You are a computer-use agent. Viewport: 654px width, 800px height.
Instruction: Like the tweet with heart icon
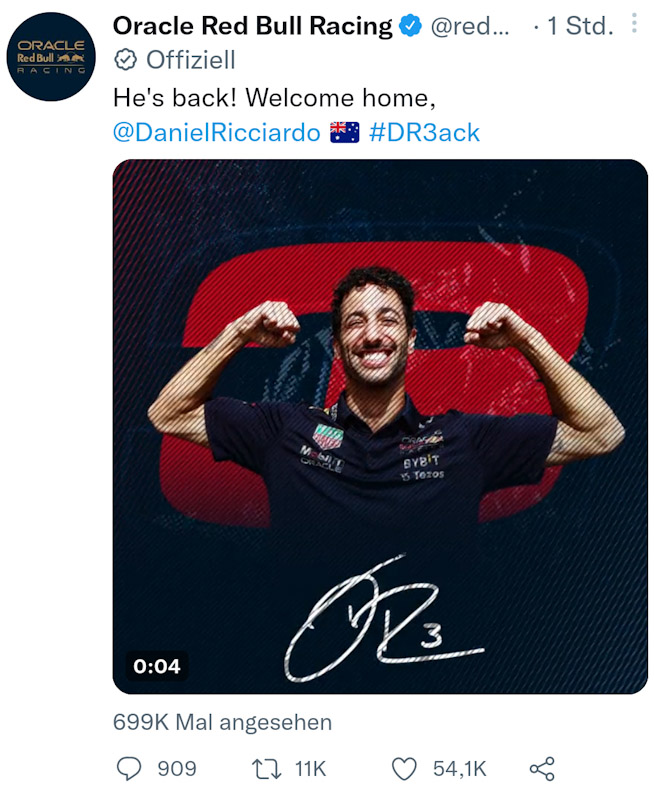pyautogui.click(x=404, y=769)
